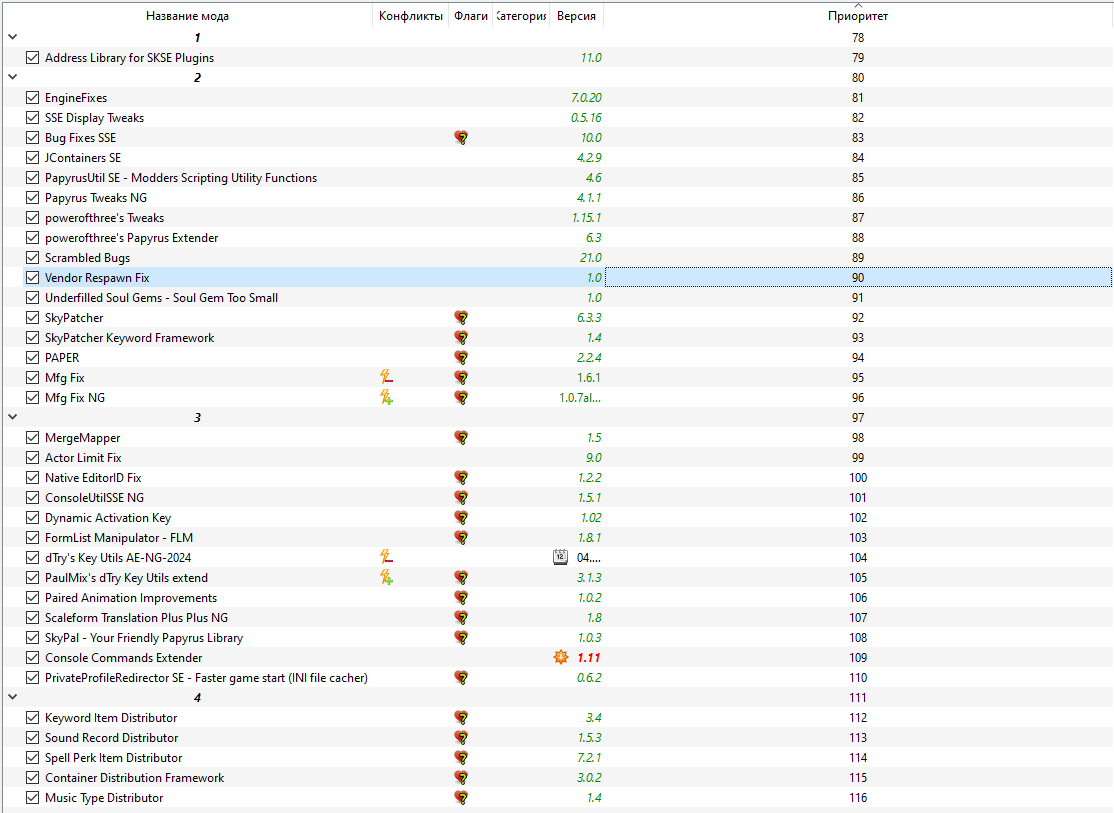Viewport: 1114px width, 813px height.
Task: Collapse separator group 2
Action: tap(12, 77)
